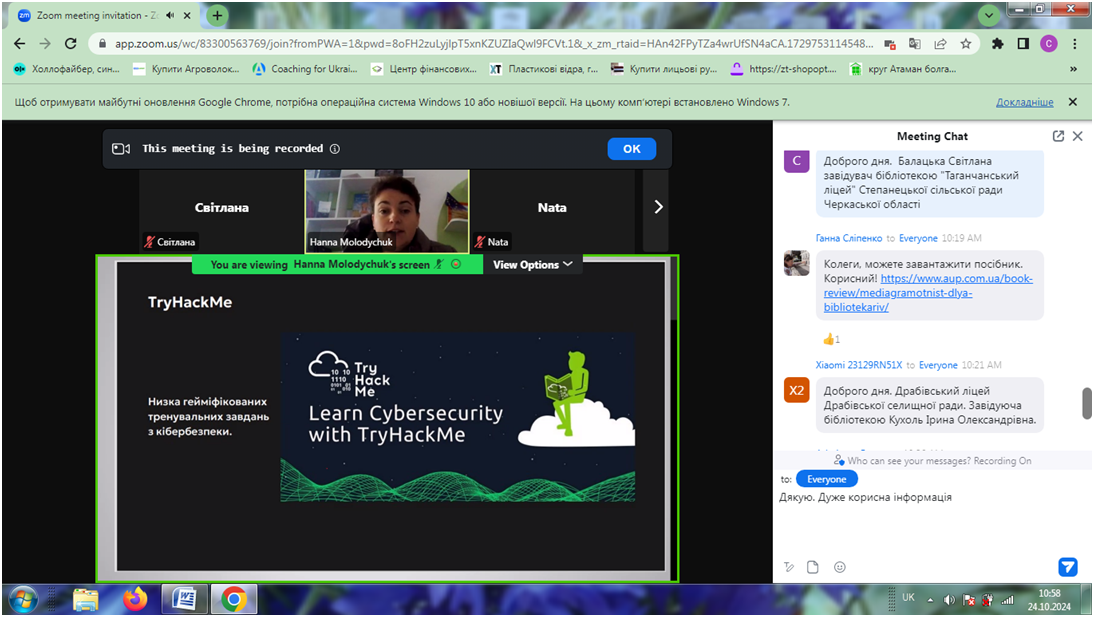Open a new Chrome tab
Viewport: 1094px width, 617px height.
[217, 15]
